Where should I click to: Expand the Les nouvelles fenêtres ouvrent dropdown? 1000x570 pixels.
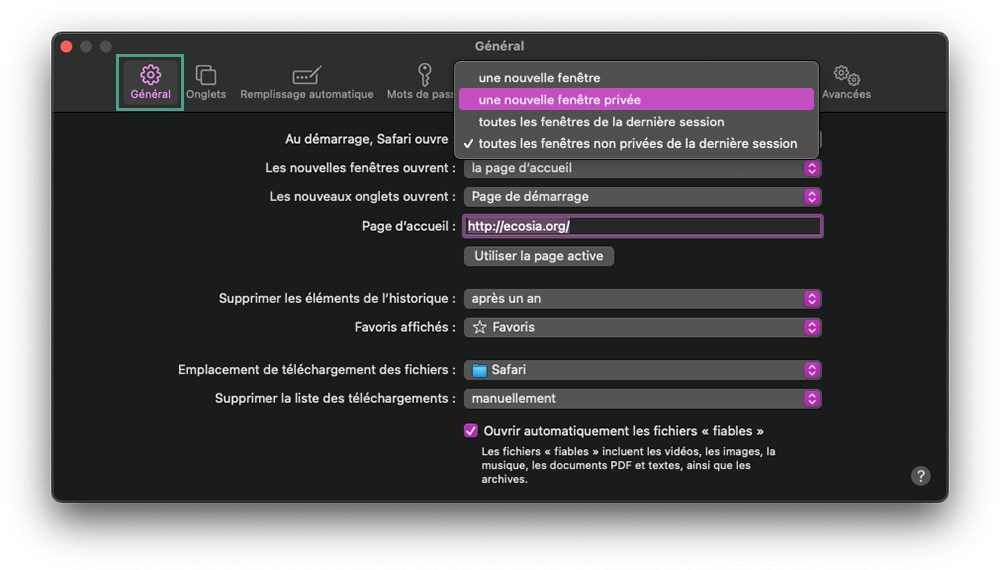(x=642, y=168)
